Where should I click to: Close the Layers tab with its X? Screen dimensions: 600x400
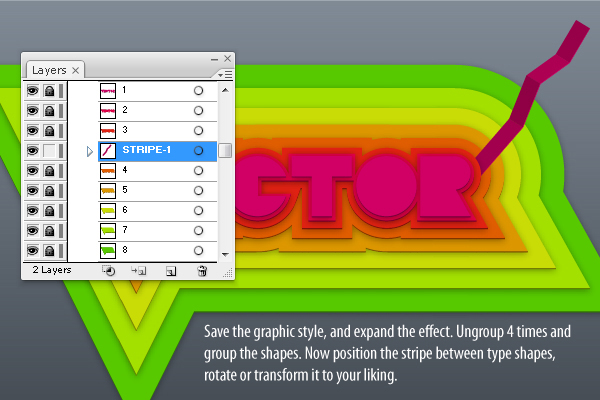75,71
